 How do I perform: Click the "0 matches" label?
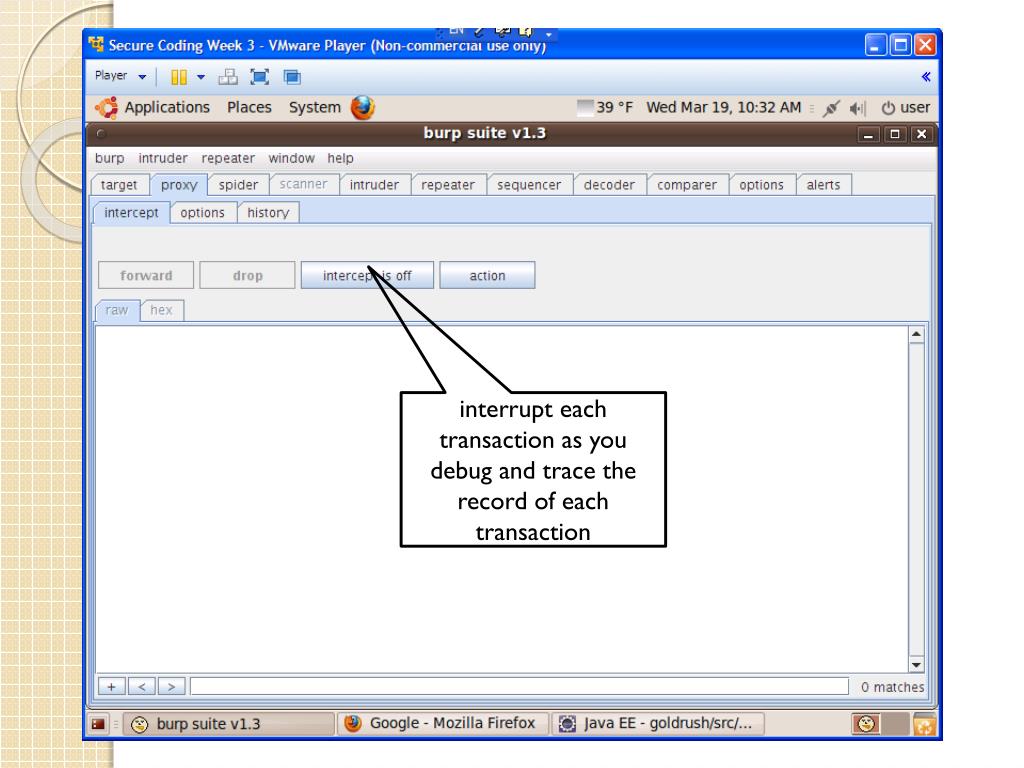click(892, 687)
